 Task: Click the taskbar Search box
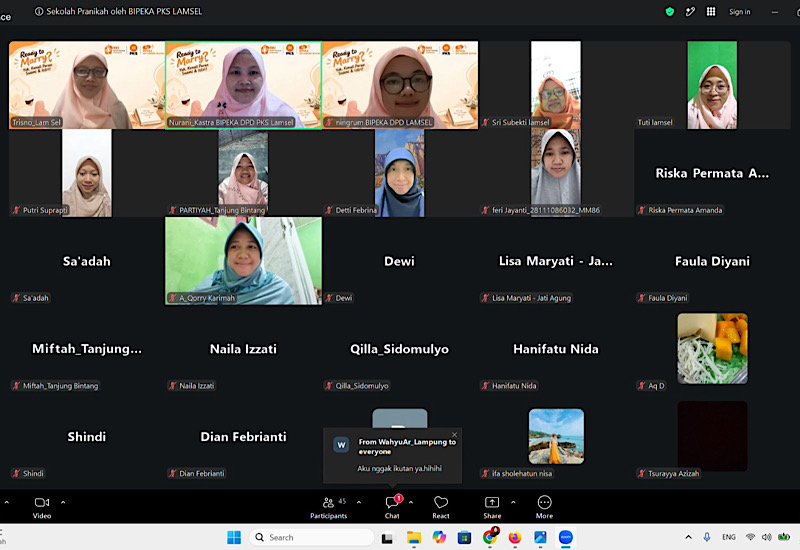point(311,537)
